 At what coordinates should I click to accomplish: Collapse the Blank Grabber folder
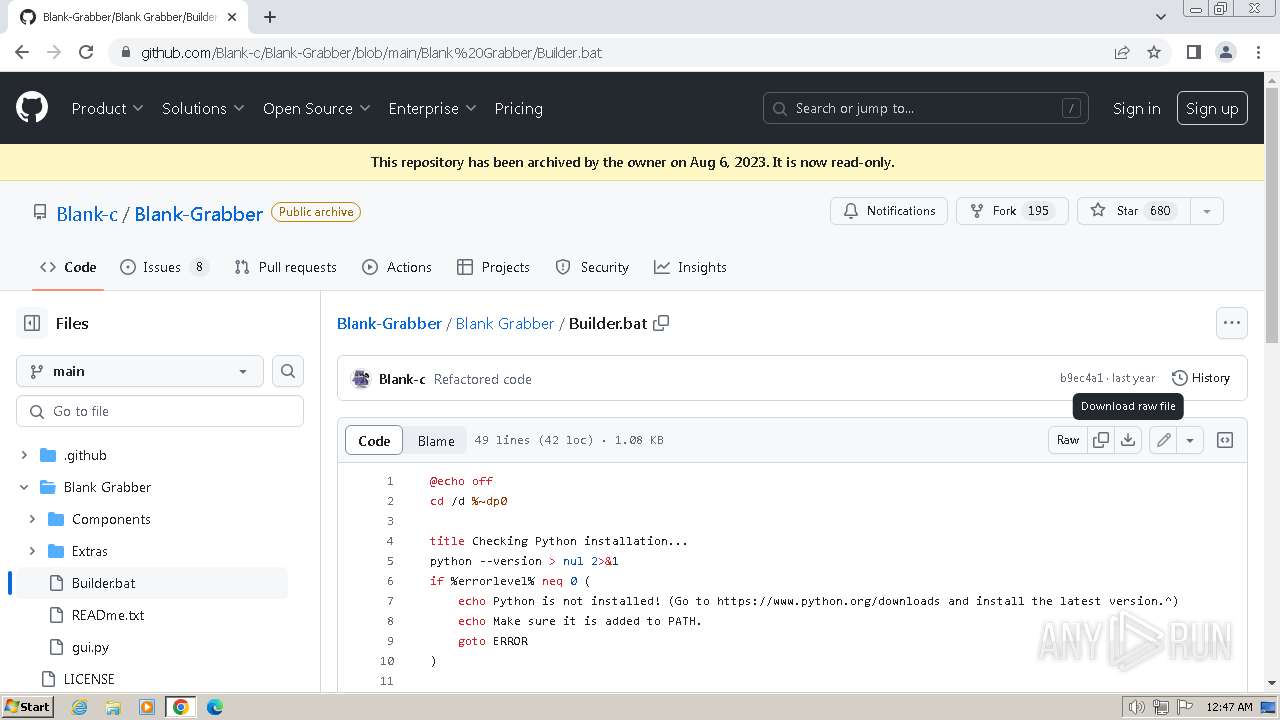[24, 487]
